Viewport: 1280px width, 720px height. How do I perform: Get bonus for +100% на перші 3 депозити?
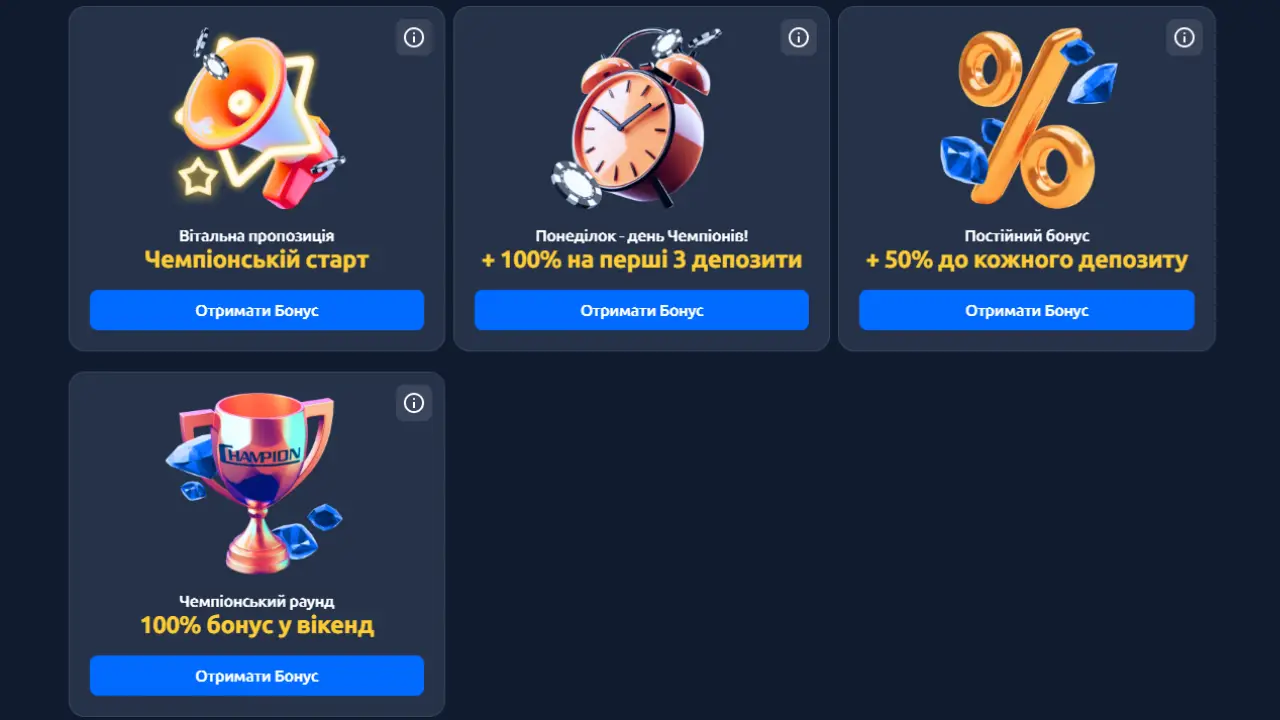click(642, 310)
